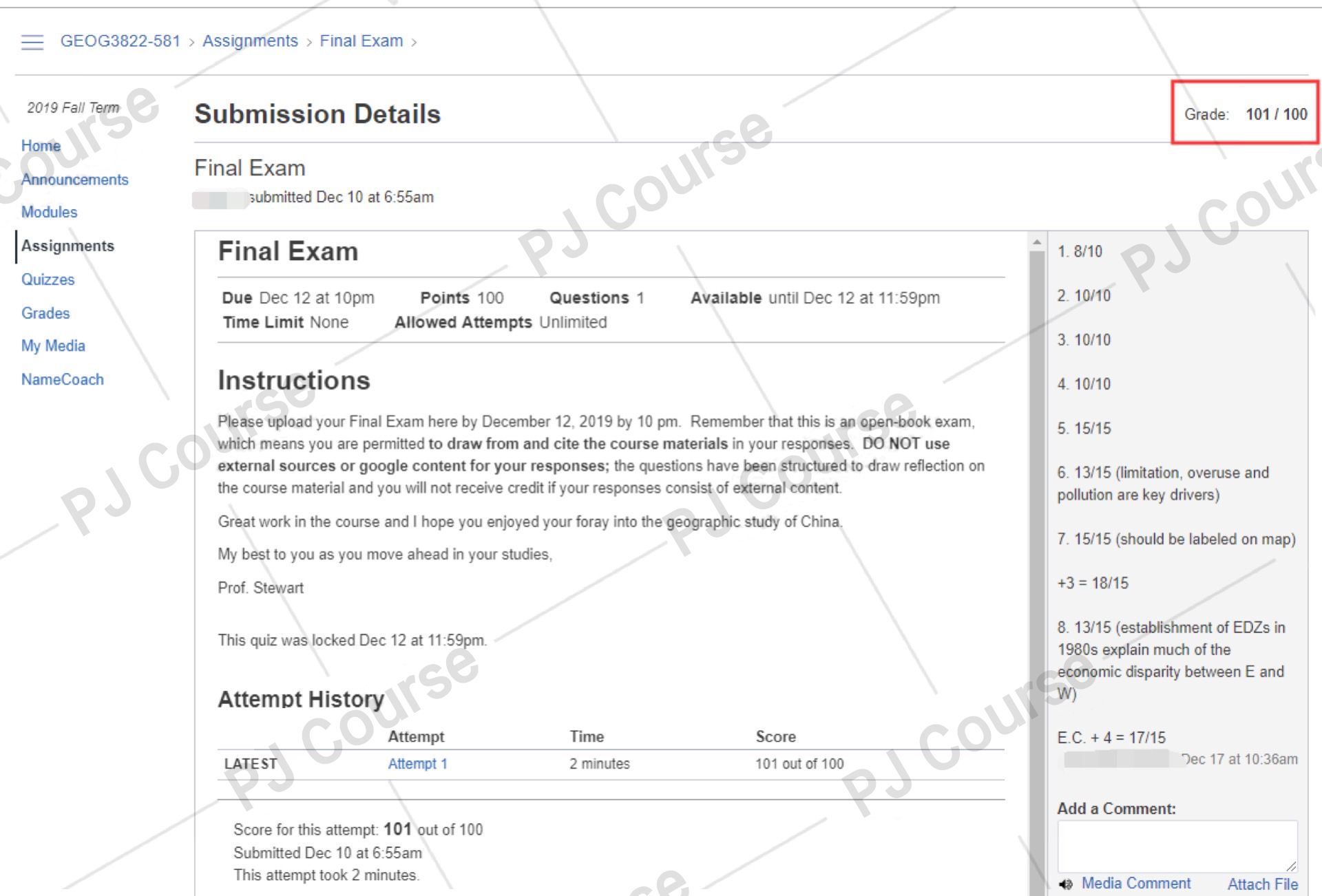Click the Submission Details heading
The width and height of the screenshot is (1322, 896).
317,114
